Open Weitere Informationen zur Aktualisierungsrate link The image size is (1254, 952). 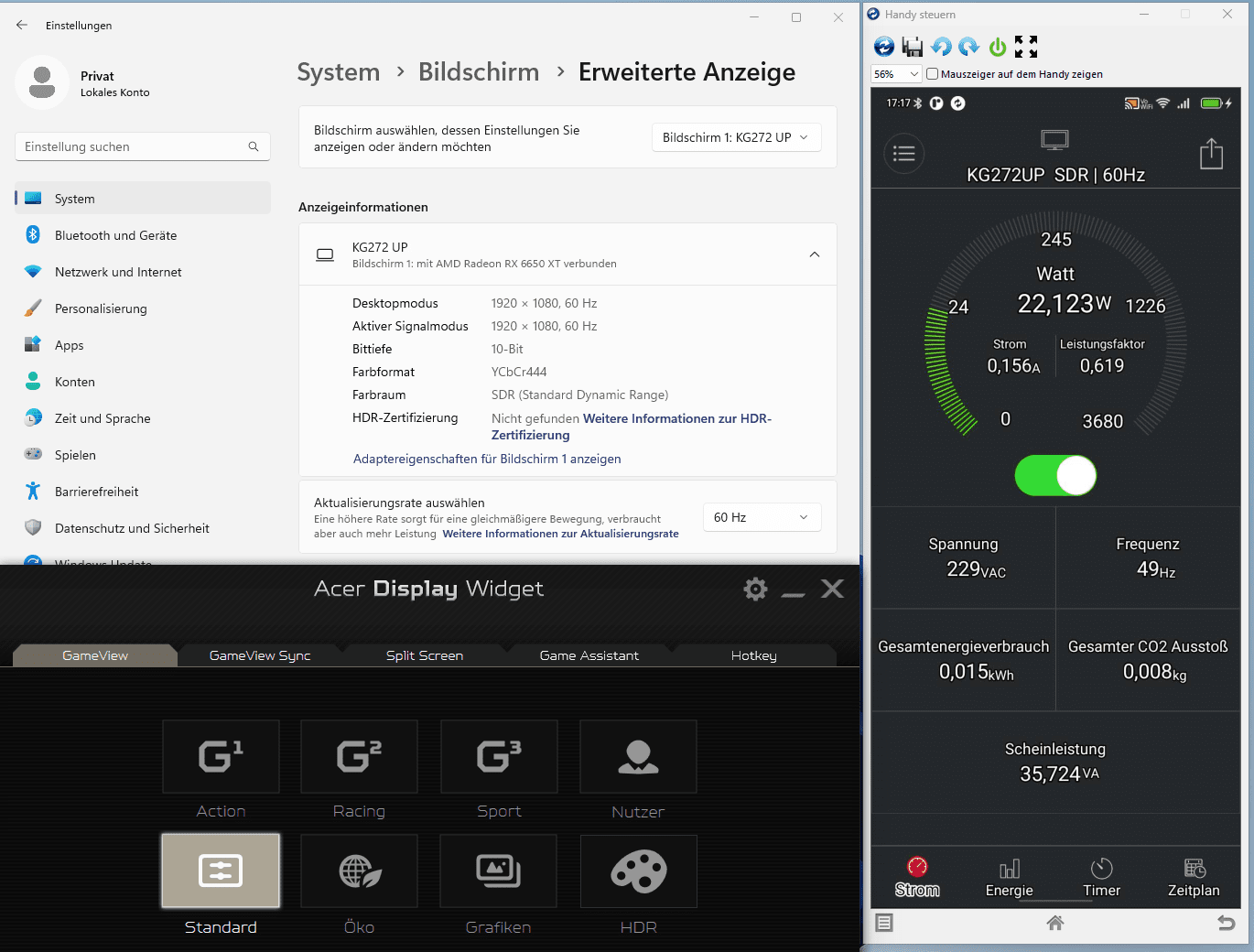560,534
